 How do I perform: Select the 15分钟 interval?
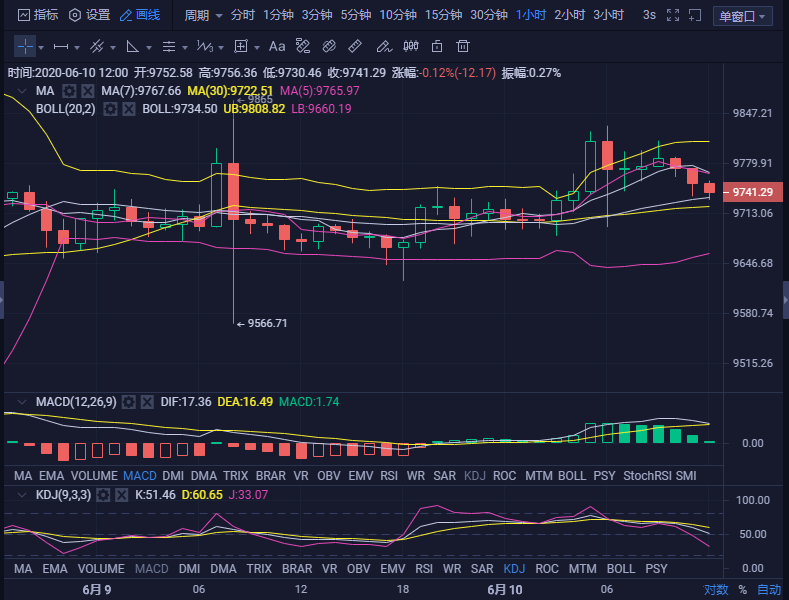point(443,15)
